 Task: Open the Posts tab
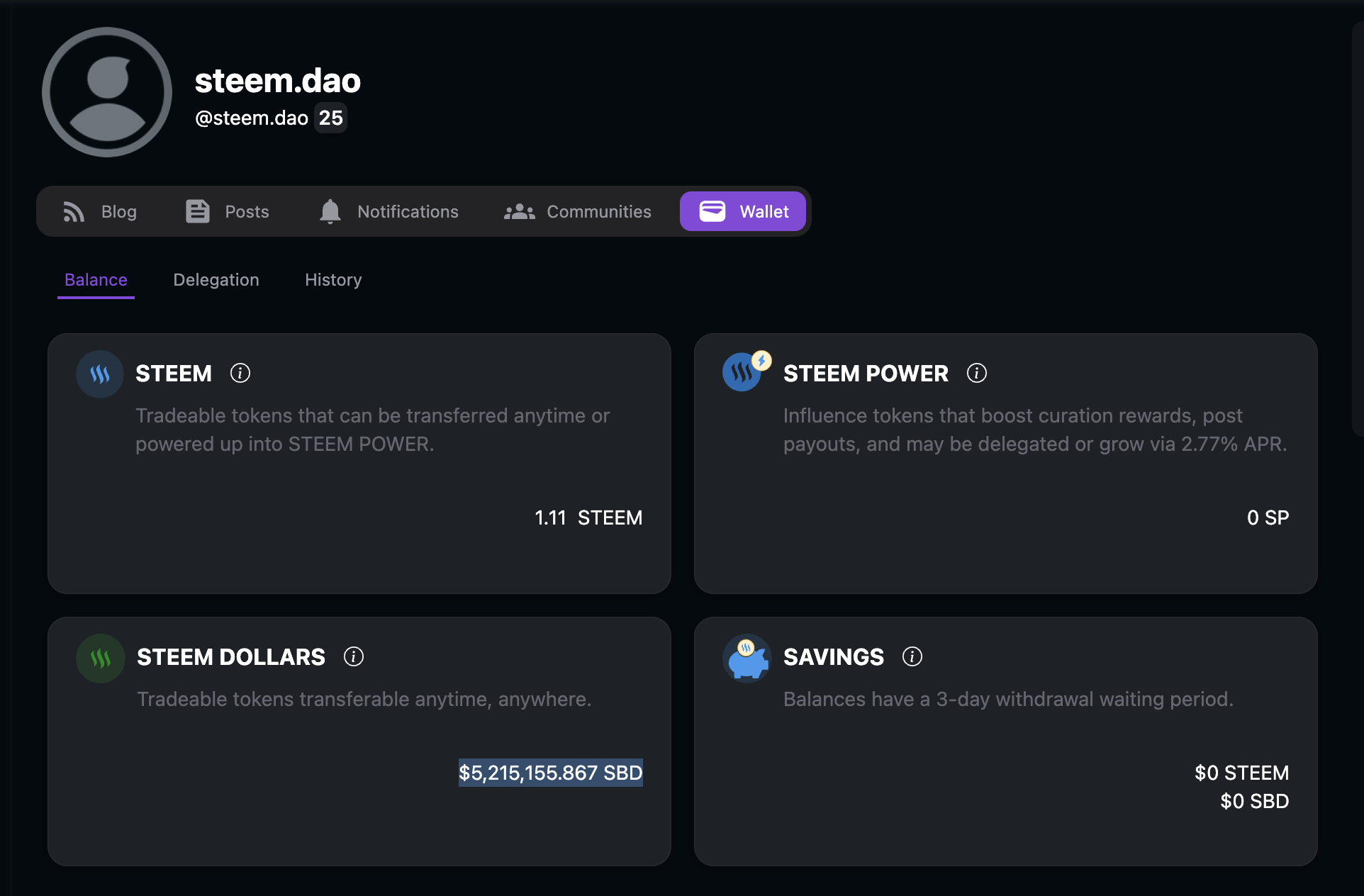click(x=228, y=211)
